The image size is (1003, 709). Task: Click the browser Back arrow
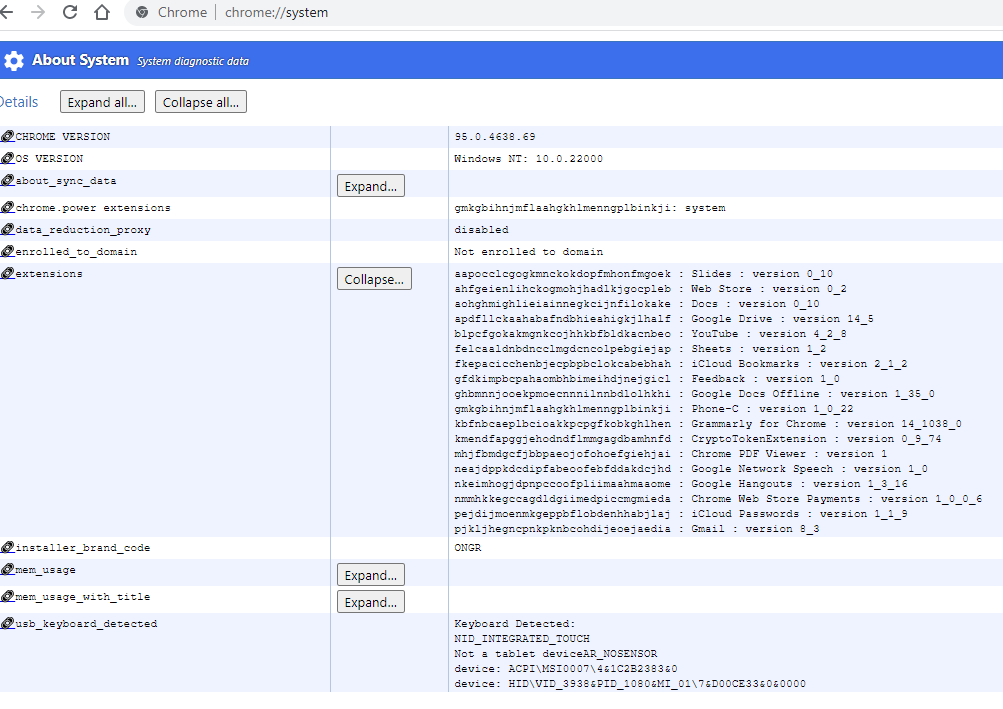[x=6, y=12]
